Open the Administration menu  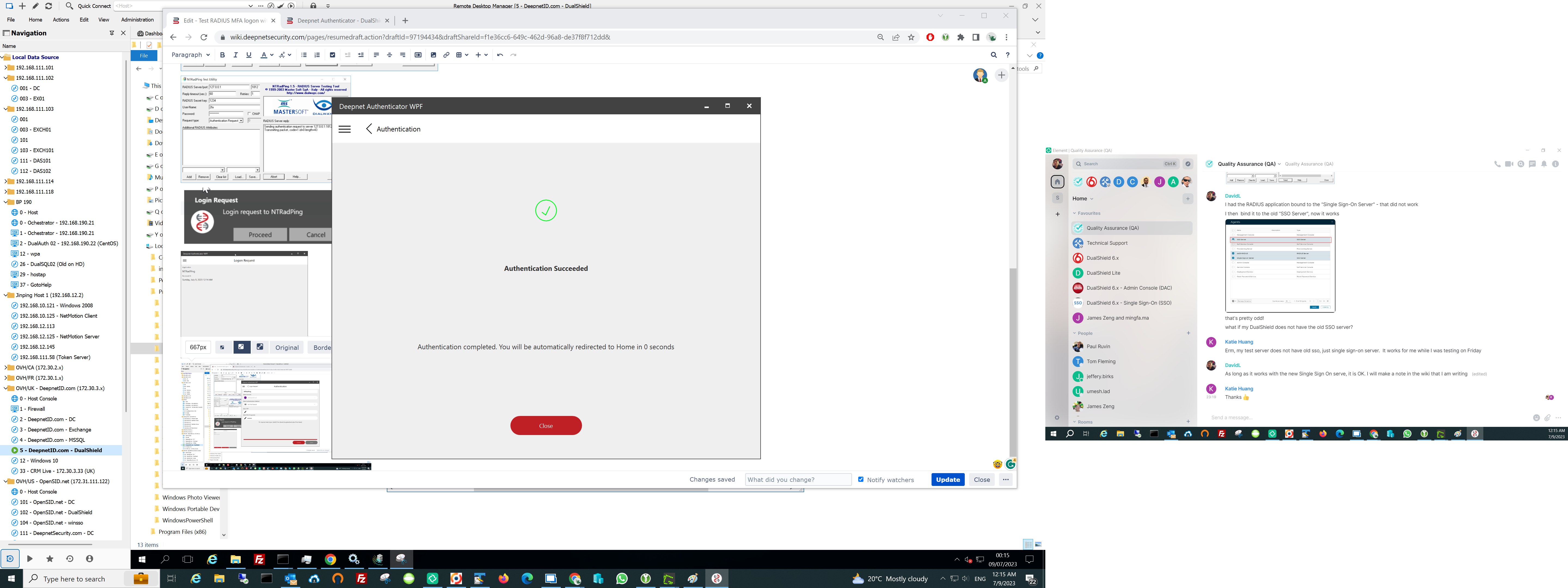137,20
